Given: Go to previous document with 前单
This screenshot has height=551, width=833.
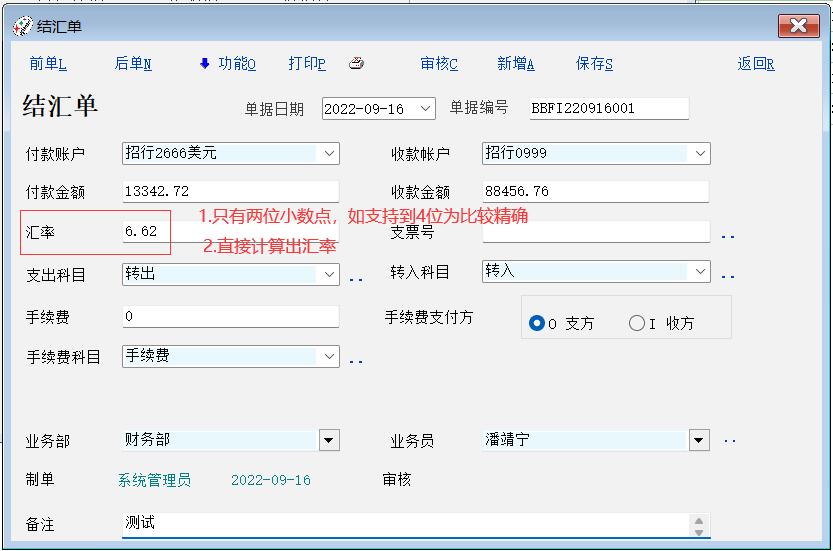Looking at the screenshot, I should pyautogui.click(x=47, y=64).
